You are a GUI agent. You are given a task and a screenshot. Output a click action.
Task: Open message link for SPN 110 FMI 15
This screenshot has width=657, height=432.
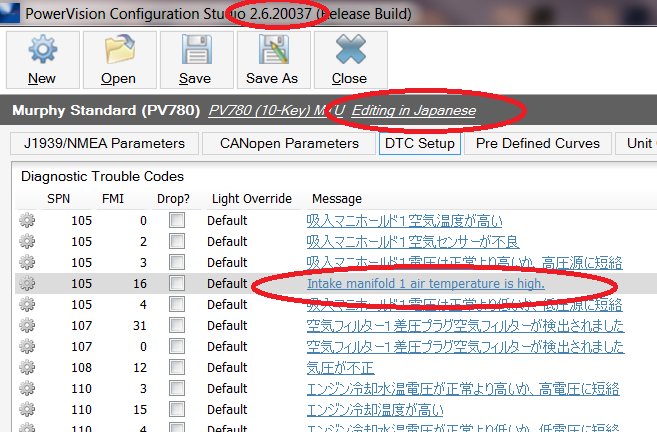tap(375, 409)
